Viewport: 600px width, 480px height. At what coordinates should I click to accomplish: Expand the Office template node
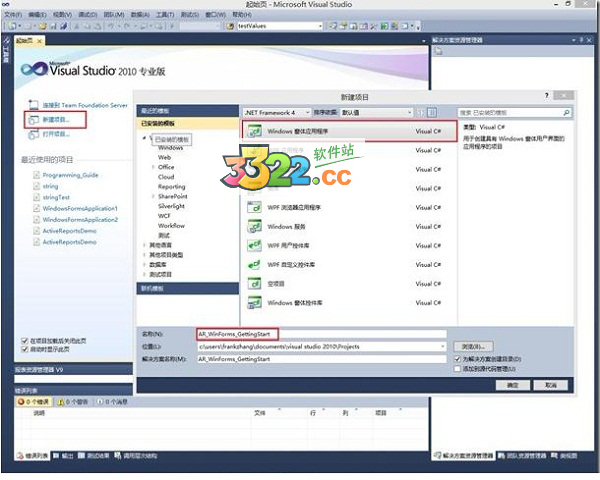[153, 167]
